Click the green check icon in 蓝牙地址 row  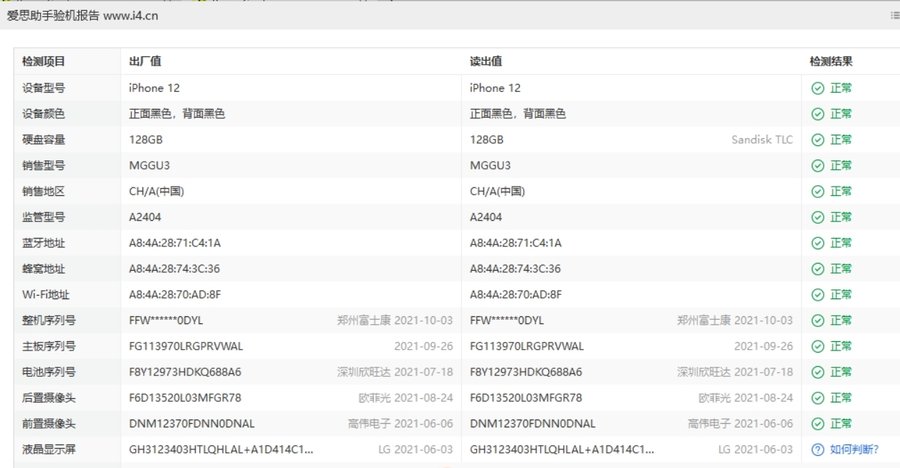click(x=817, y=243)
